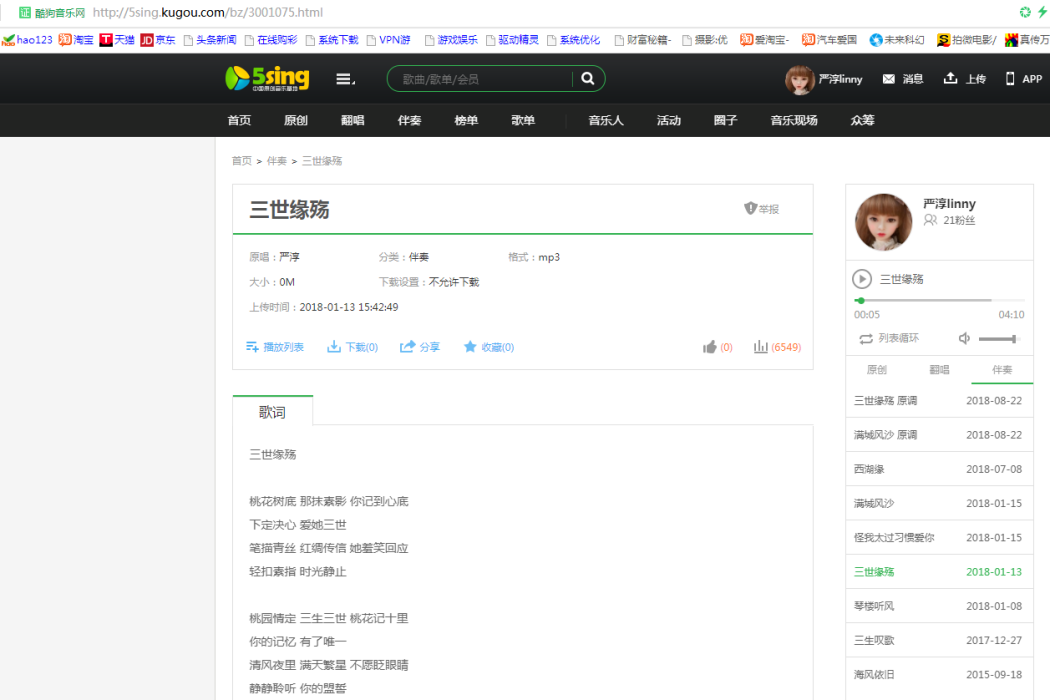Share the song via 分享

pos(420,347)
